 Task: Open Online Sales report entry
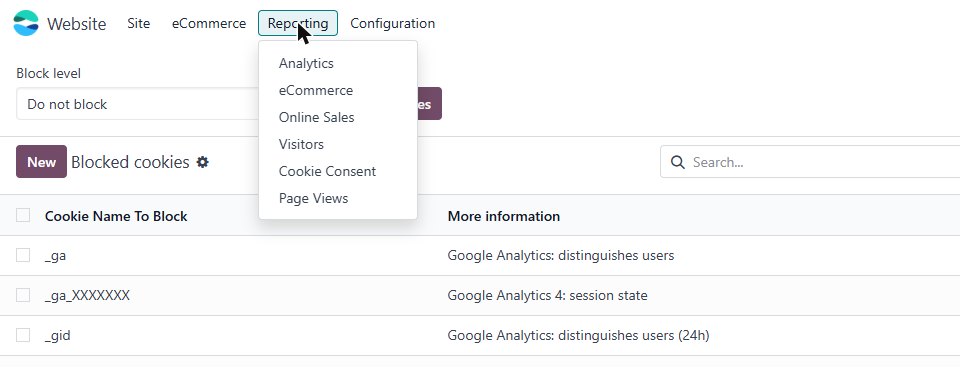point(317,118)
